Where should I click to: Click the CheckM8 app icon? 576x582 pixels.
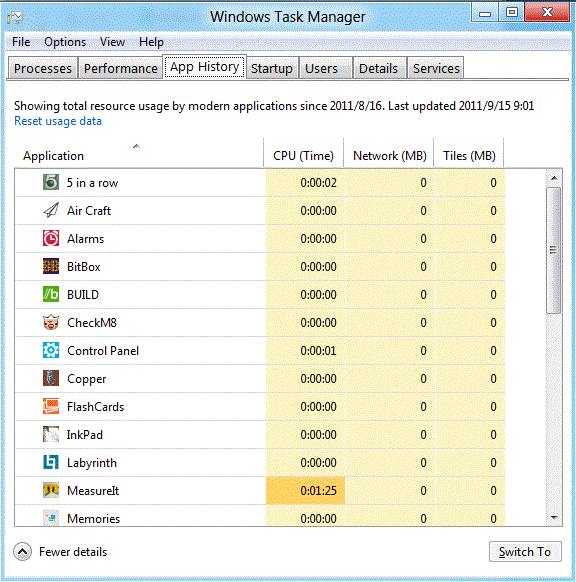[51, 322]
